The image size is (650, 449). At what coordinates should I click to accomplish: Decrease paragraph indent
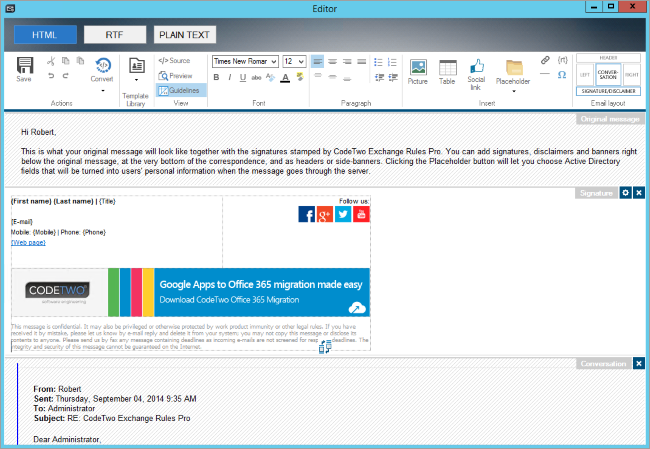click(379, 77)
